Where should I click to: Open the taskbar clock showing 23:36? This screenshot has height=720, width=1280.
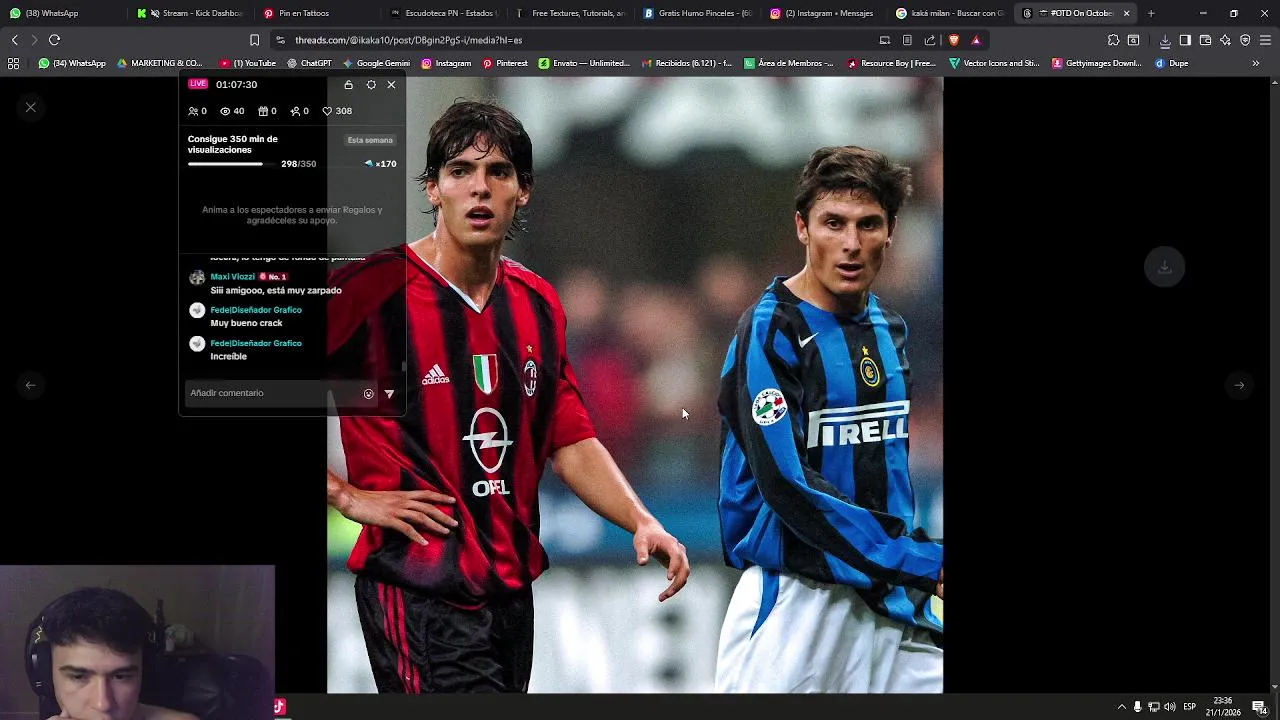(x=1222, y=706)
